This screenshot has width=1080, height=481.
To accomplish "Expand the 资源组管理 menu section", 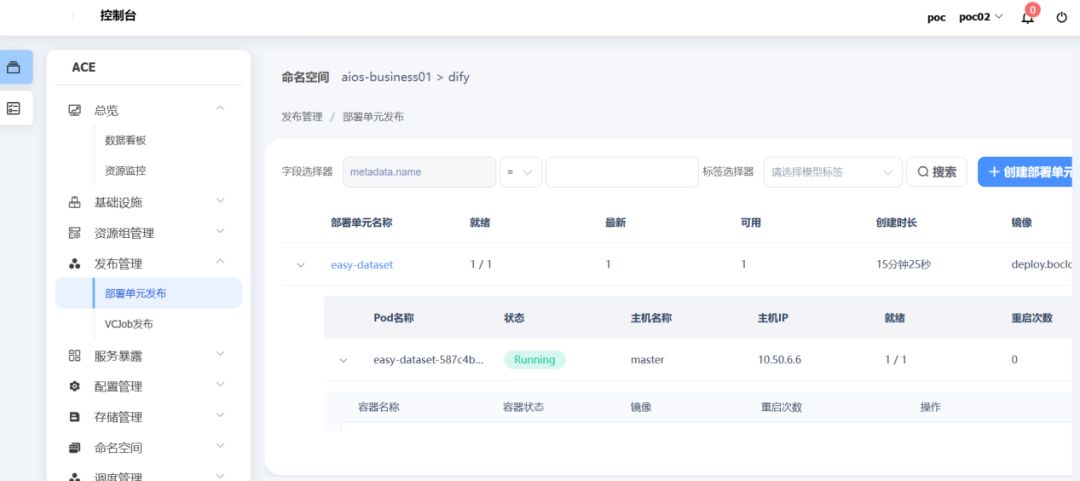I will tap(220, 231).
